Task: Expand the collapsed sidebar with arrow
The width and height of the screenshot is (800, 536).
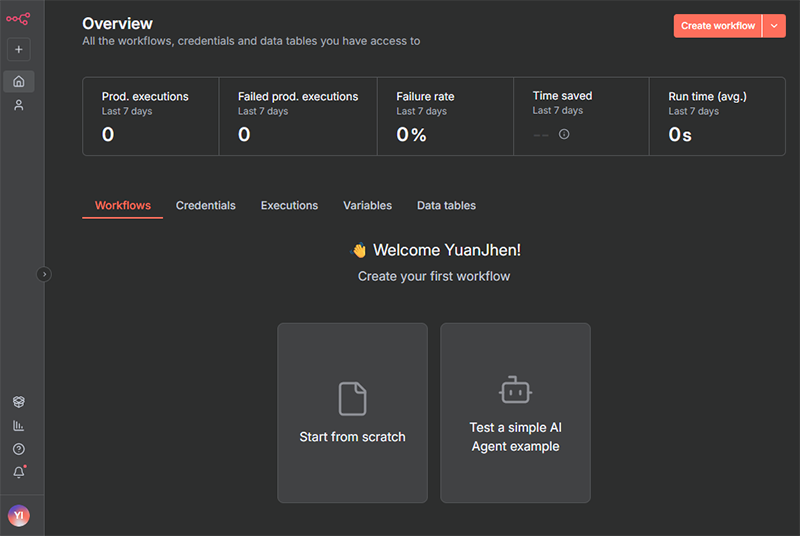Action: click(x=43, y=274)
